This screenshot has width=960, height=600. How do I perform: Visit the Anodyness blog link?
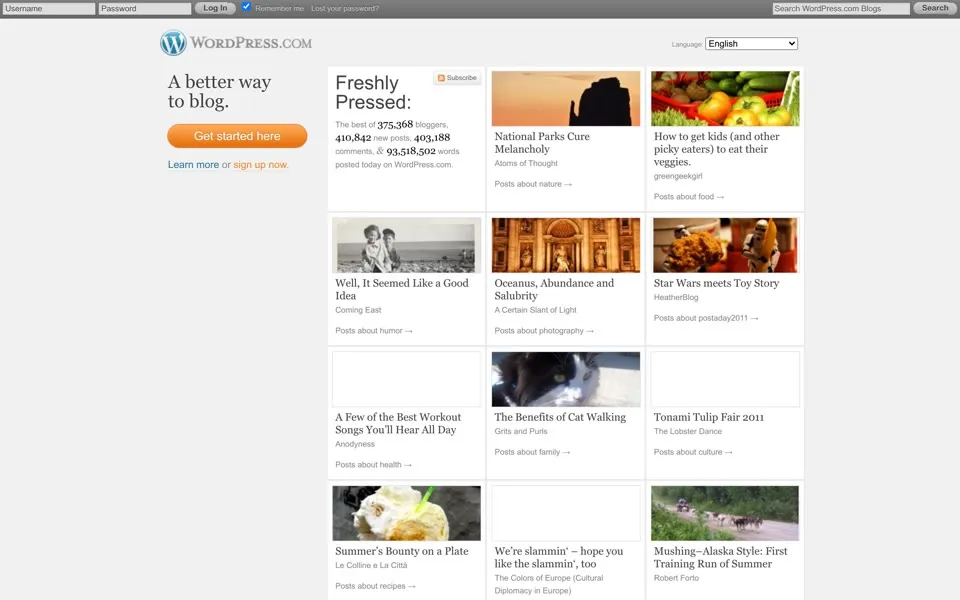(354, 444)
